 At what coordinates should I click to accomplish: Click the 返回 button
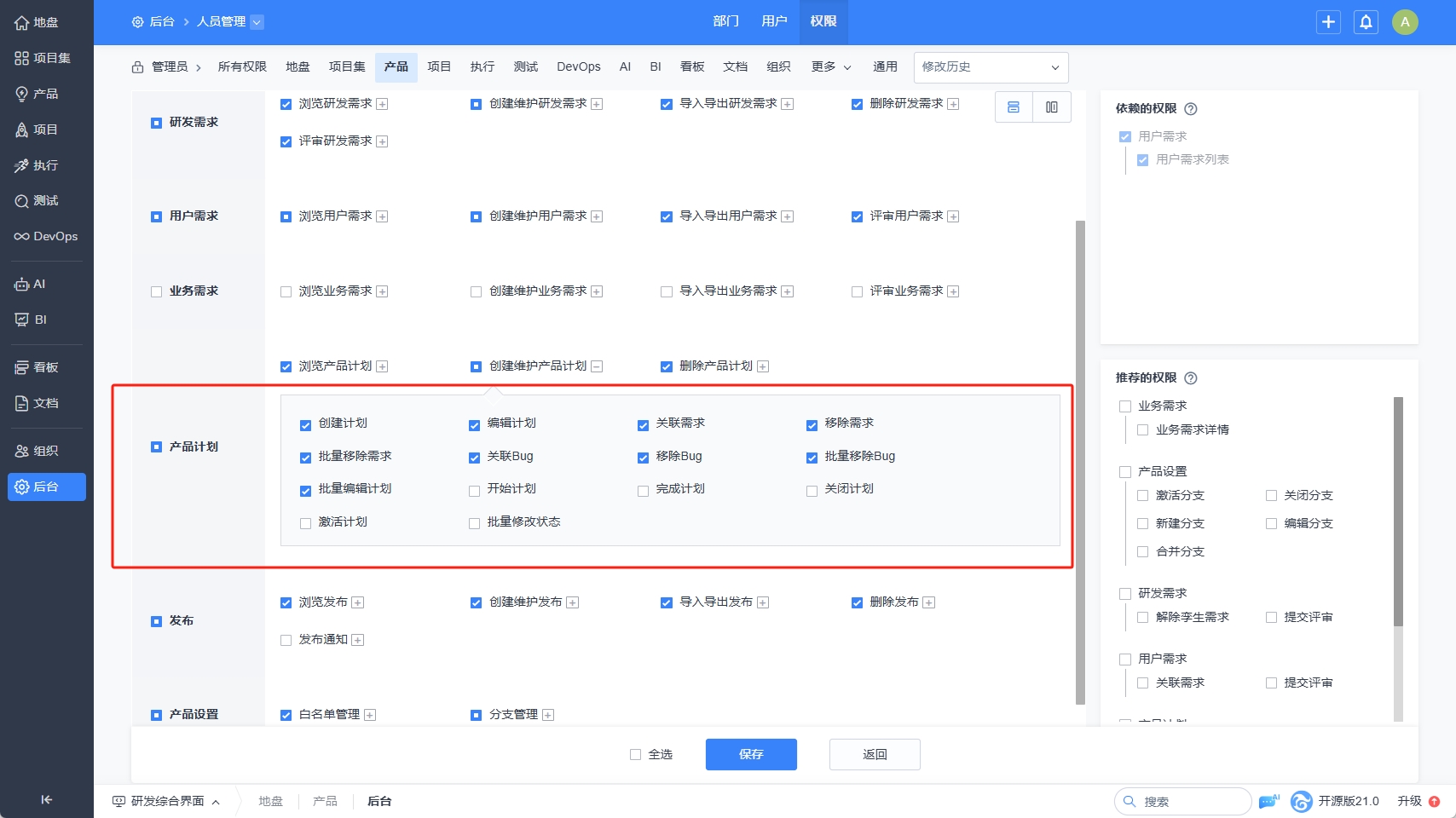pyautogui.click(x=875, y=754)
